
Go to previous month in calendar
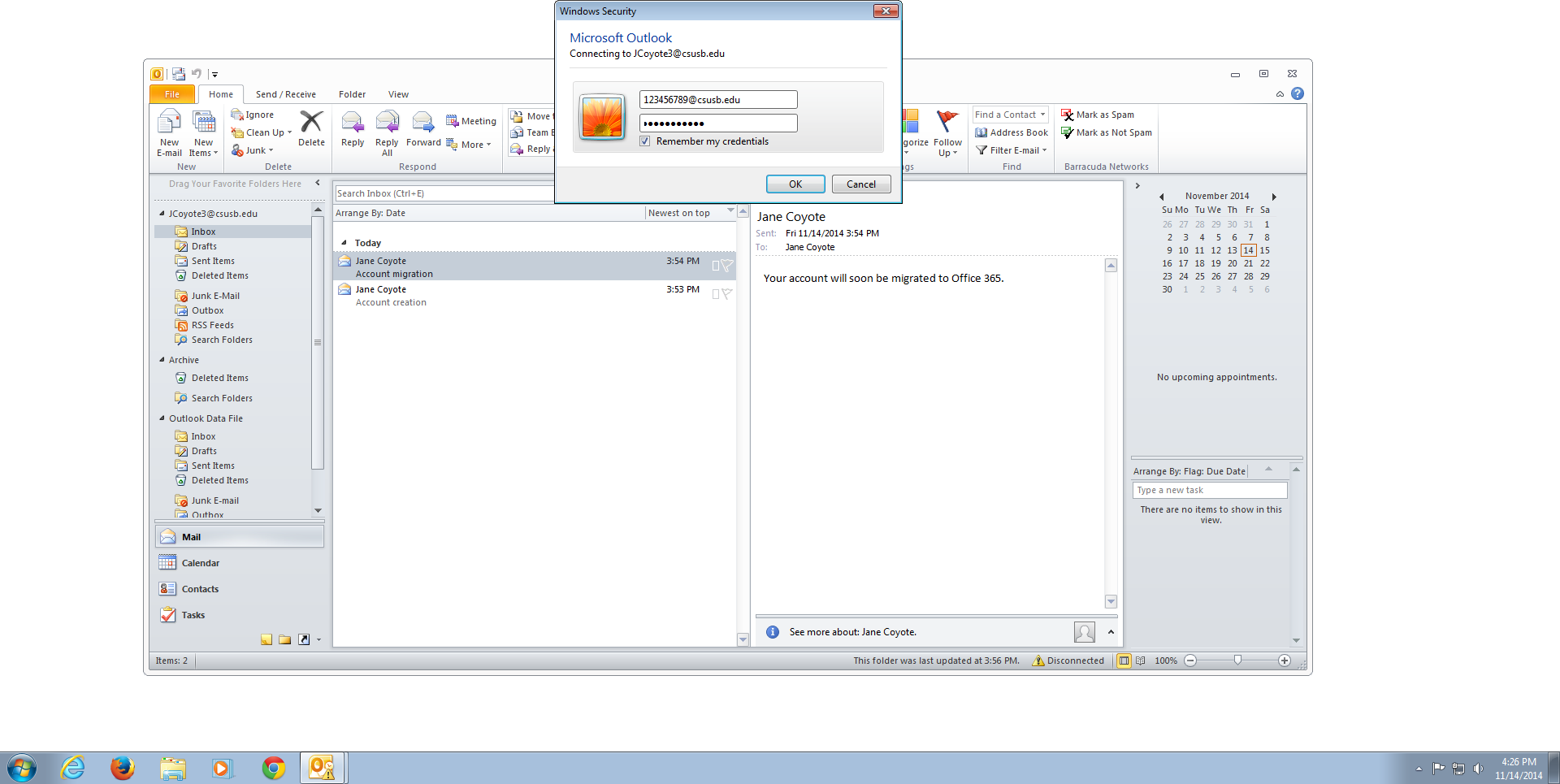pos(1162,197)
